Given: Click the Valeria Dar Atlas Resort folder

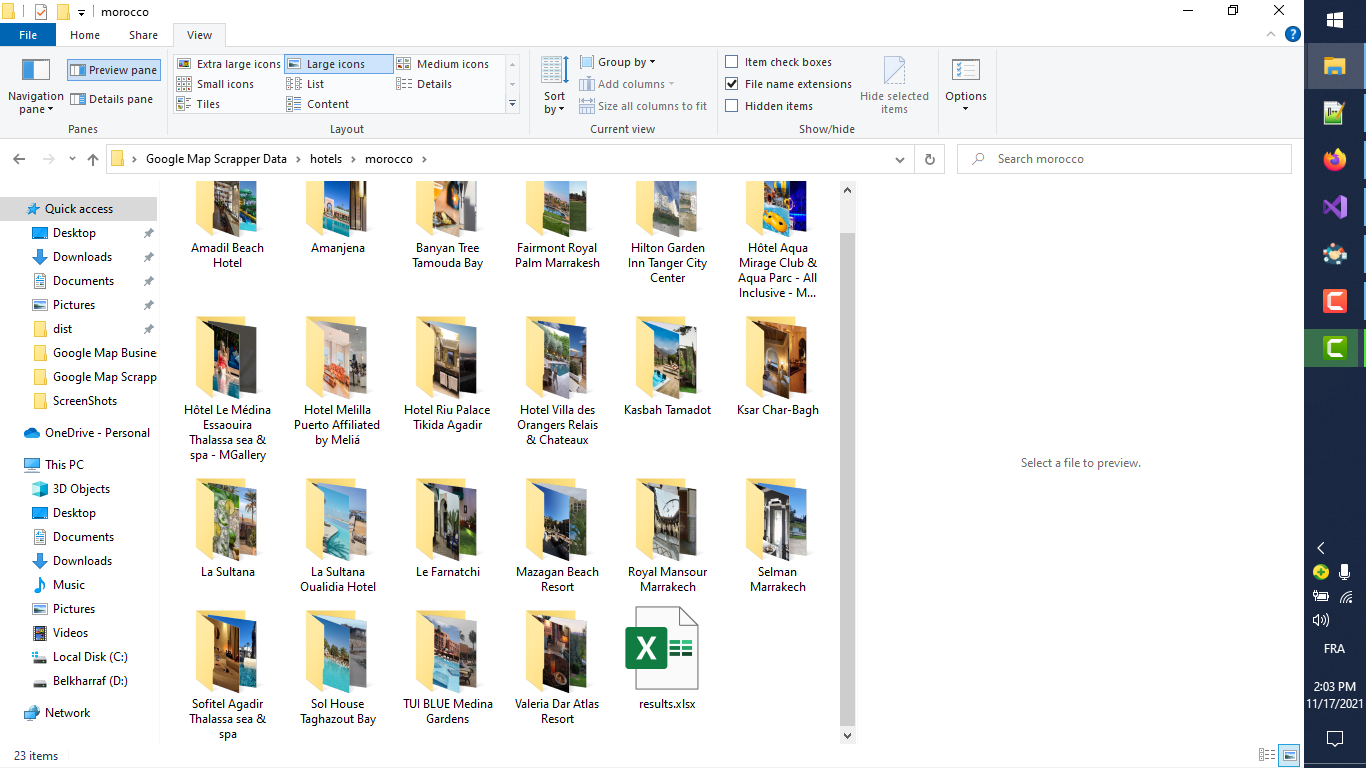Looking at the screenshot, I should [x=558, y=668].
